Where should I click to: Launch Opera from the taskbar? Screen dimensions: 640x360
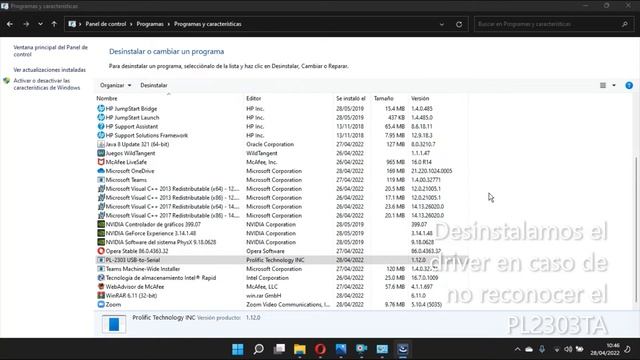pyautogui.click(x=320, y=349)
